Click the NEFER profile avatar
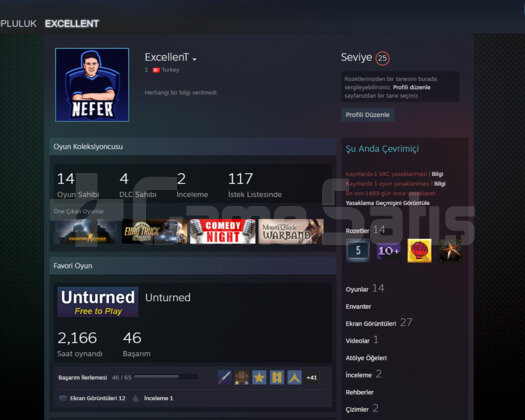This screenshot has height=420, width=525. coord(92,85)
